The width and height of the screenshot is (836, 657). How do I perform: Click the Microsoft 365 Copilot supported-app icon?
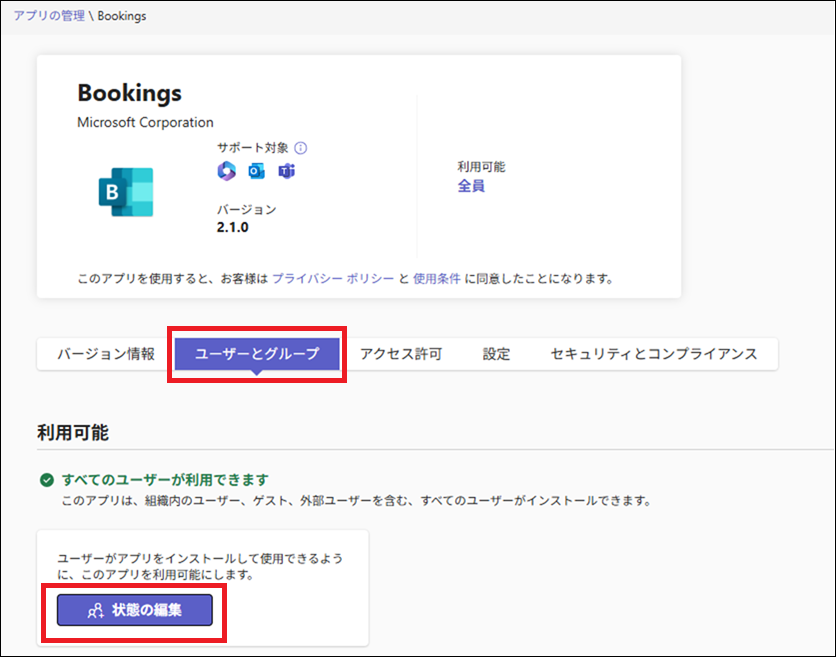[227, 171]
